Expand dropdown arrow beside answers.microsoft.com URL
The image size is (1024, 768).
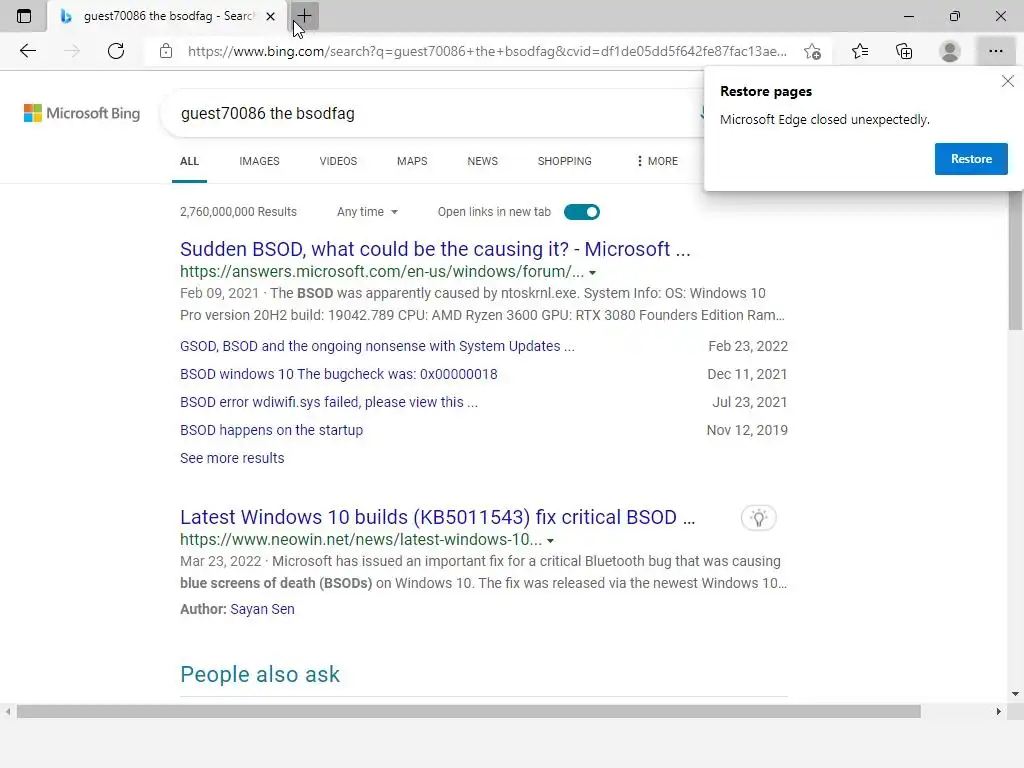(592, 273)
